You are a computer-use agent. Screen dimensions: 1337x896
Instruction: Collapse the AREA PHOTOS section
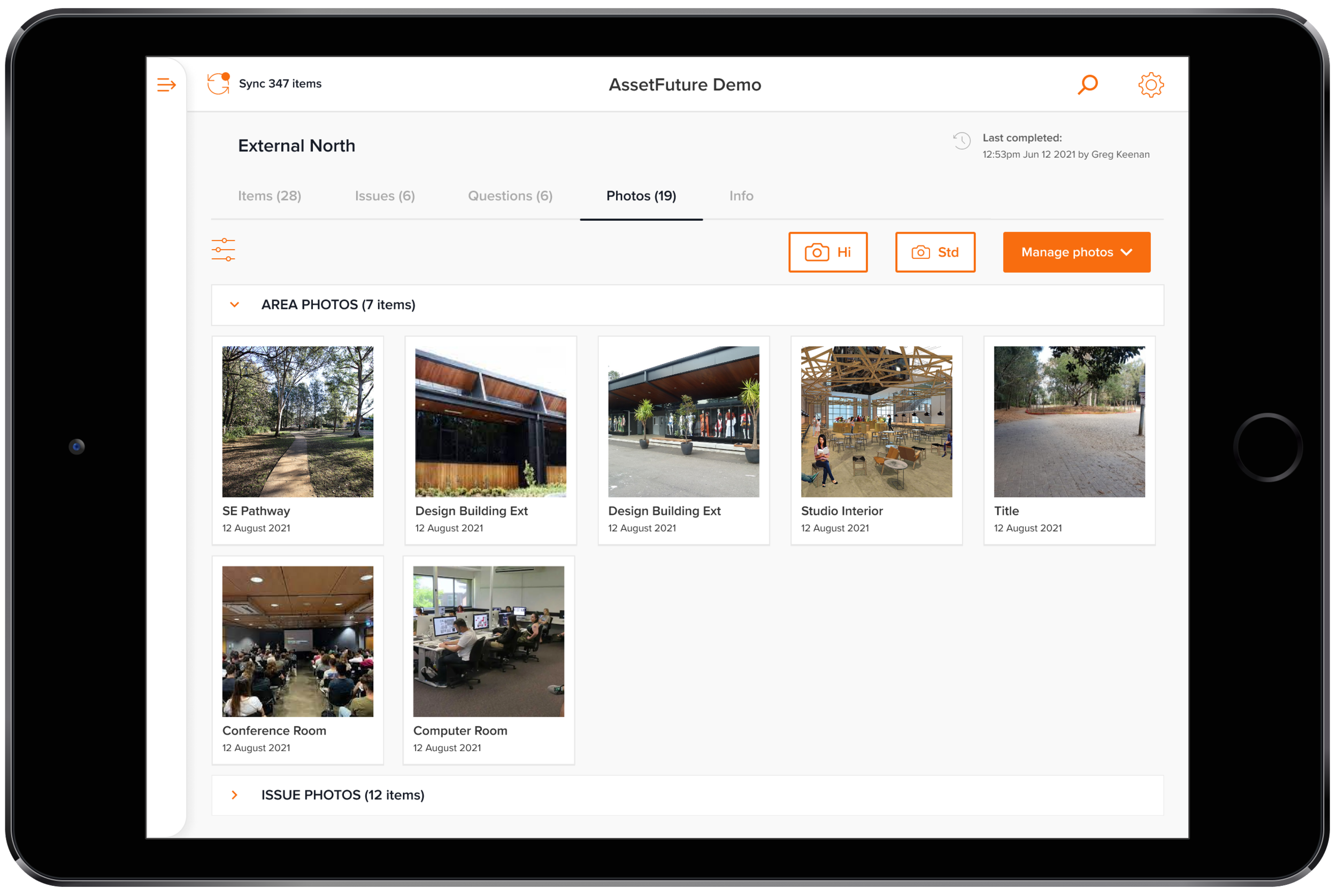click(234, 305)
